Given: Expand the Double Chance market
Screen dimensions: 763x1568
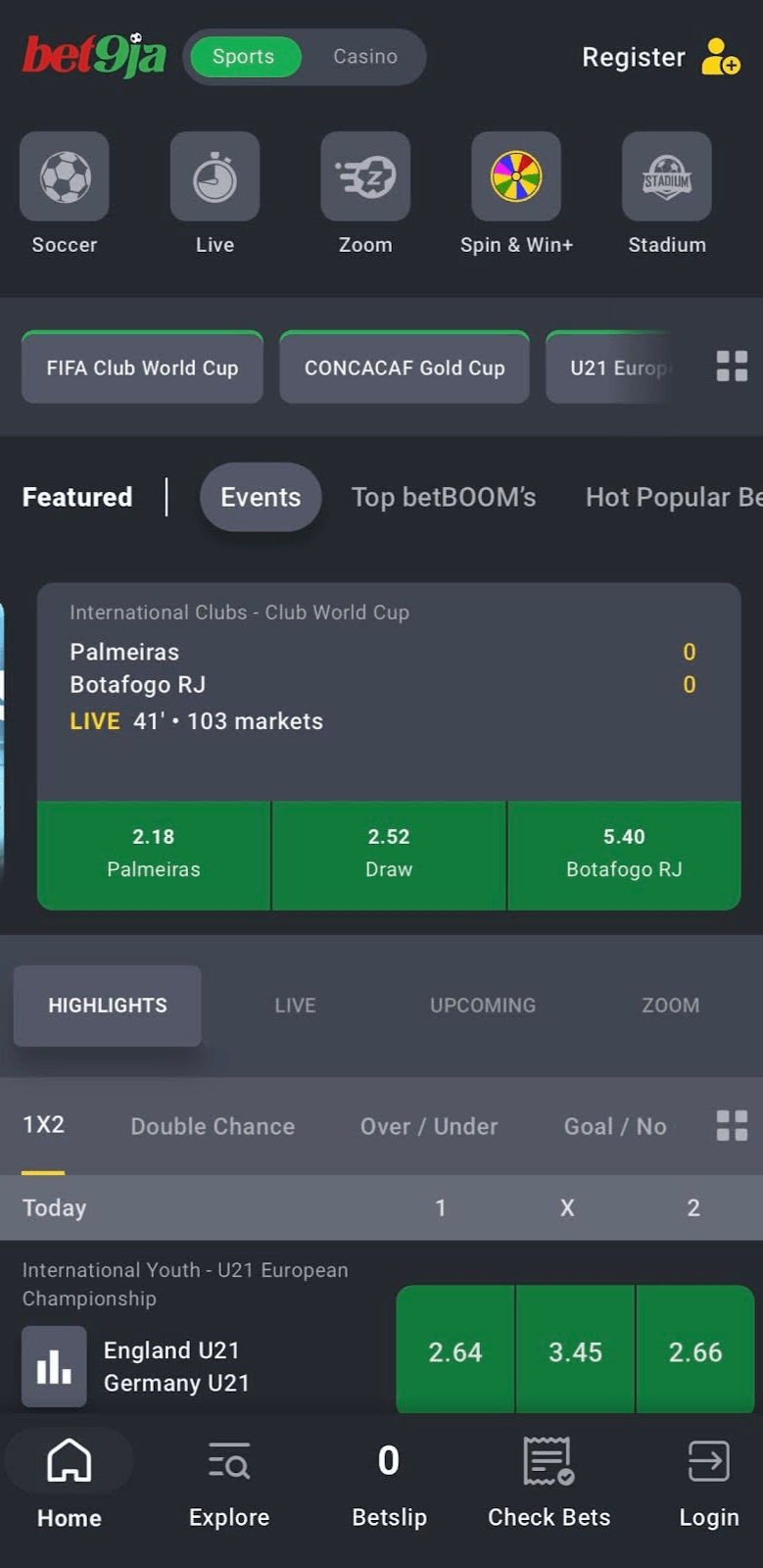Looking at the screenshot, I should tap(212, 1127).
